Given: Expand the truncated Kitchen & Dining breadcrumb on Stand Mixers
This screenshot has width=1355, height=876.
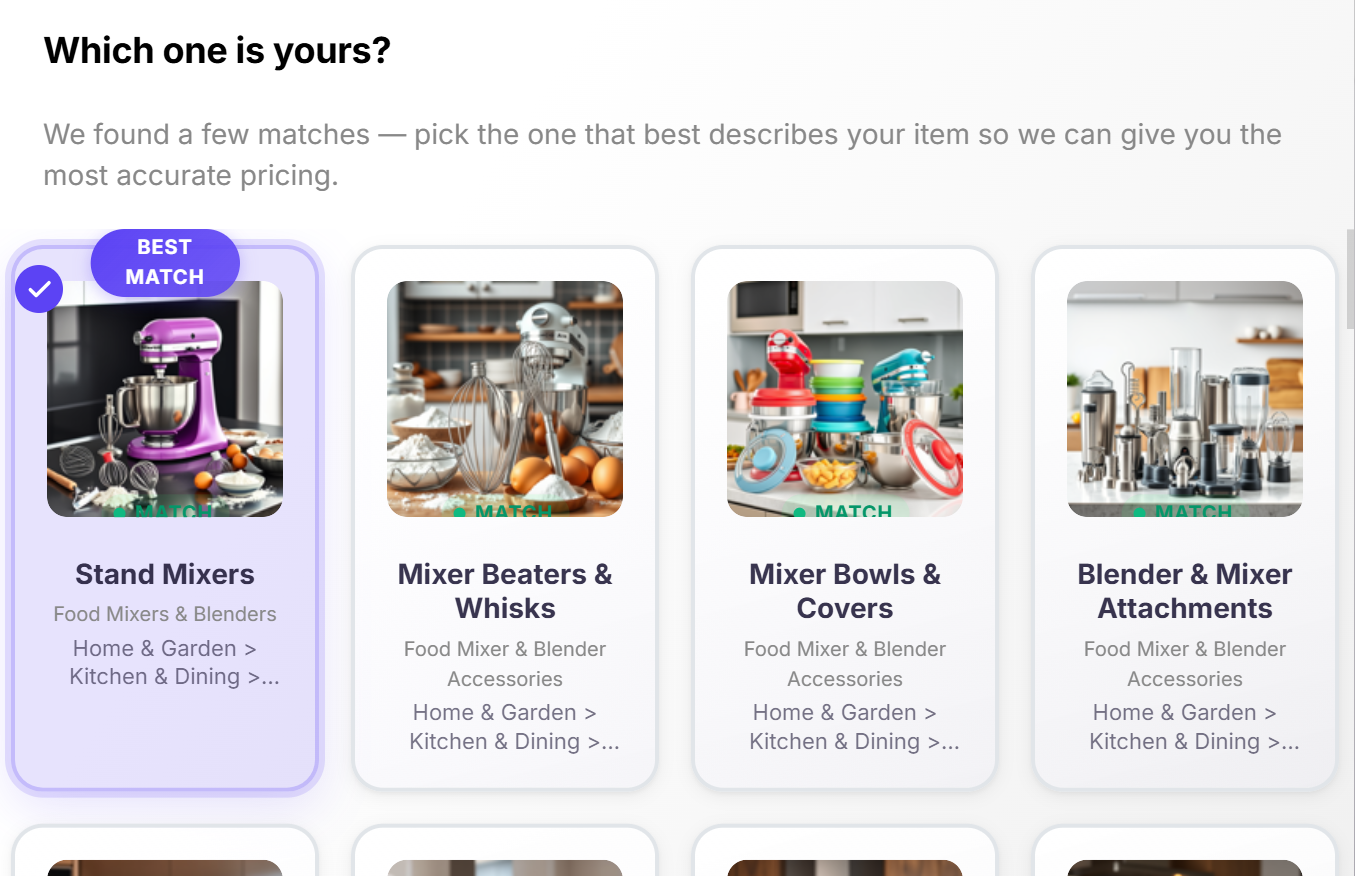Looking at the screenshot, I should click(x=270, y=677).
